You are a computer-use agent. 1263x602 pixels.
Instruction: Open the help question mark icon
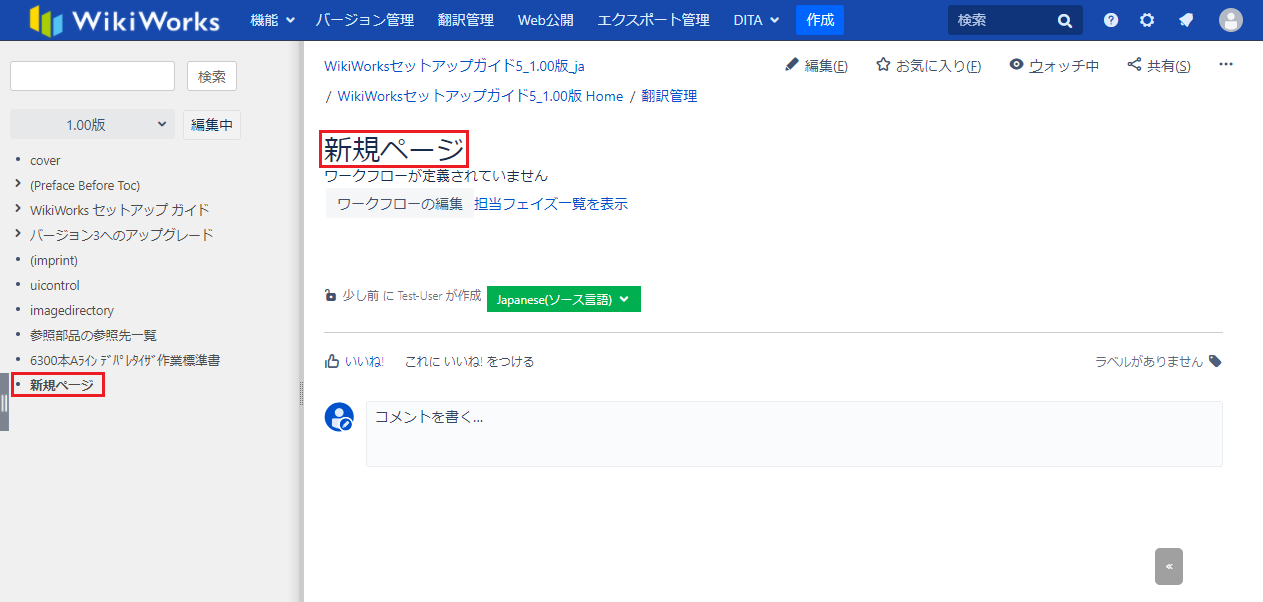tap(1111, 20)
